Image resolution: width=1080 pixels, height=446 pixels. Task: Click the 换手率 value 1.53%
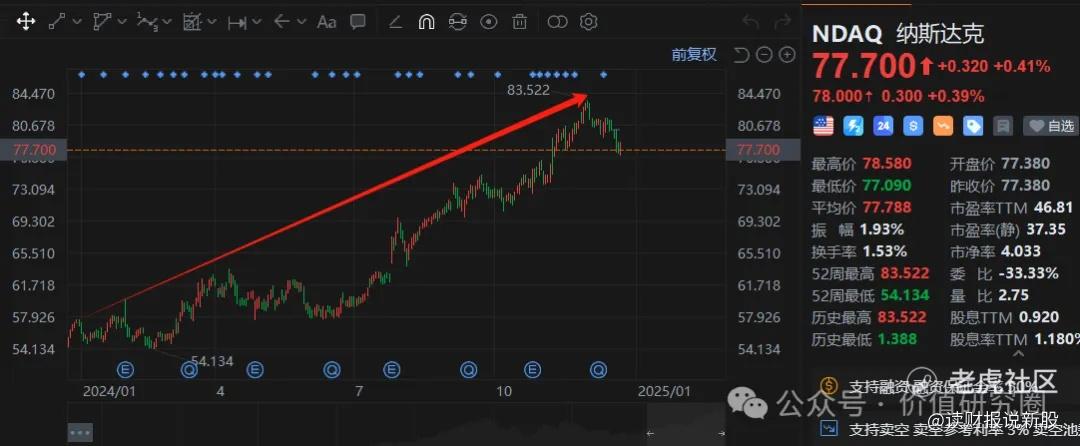[x=883, y=251]
